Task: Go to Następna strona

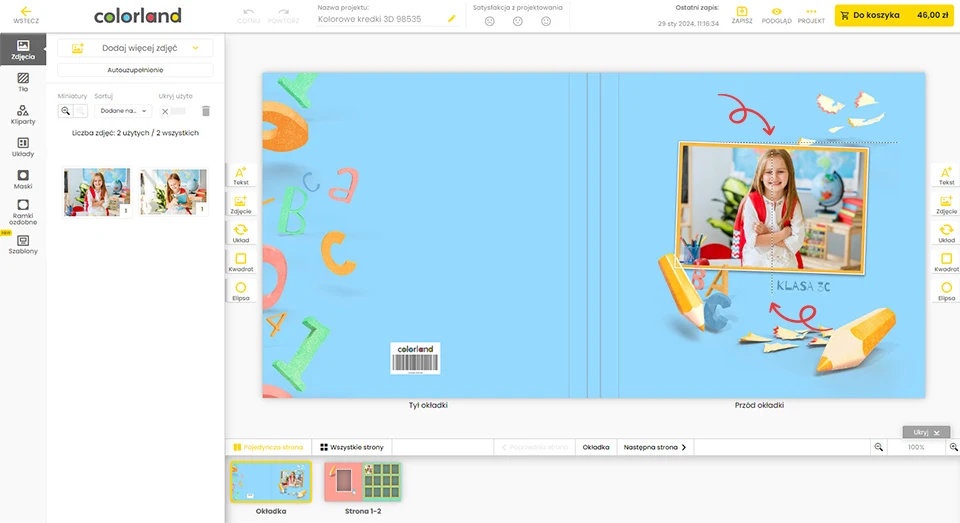Action: [x=655, y=447]
